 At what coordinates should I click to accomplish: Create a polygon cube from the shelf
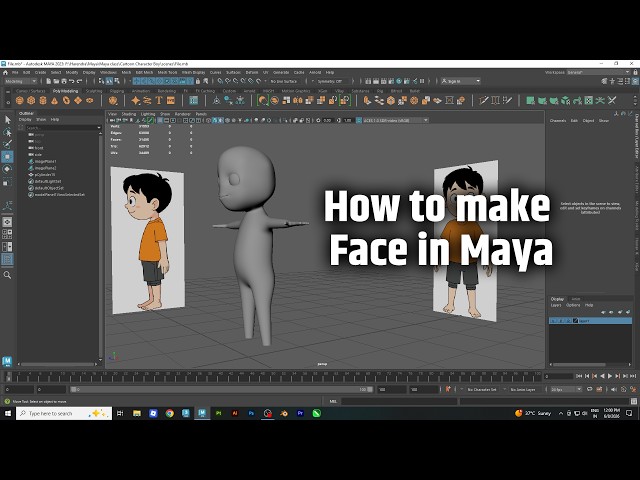(x=31, y=100)
